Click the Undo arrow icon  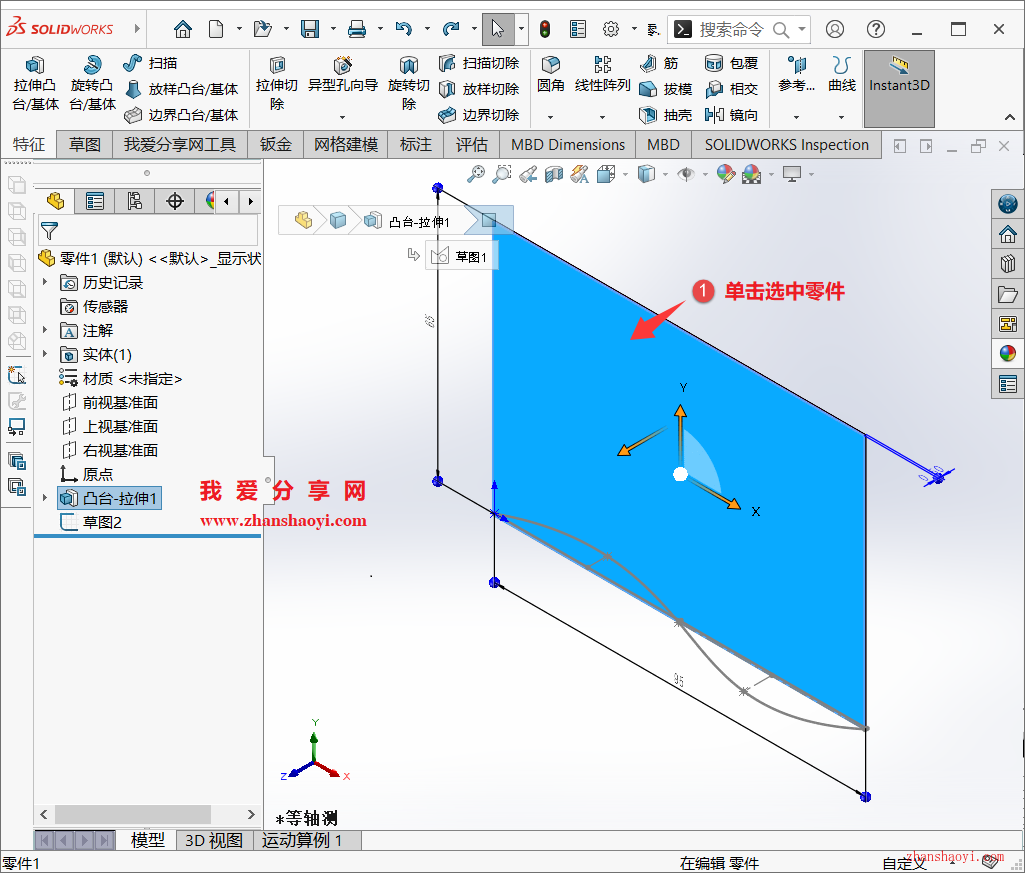404,29
